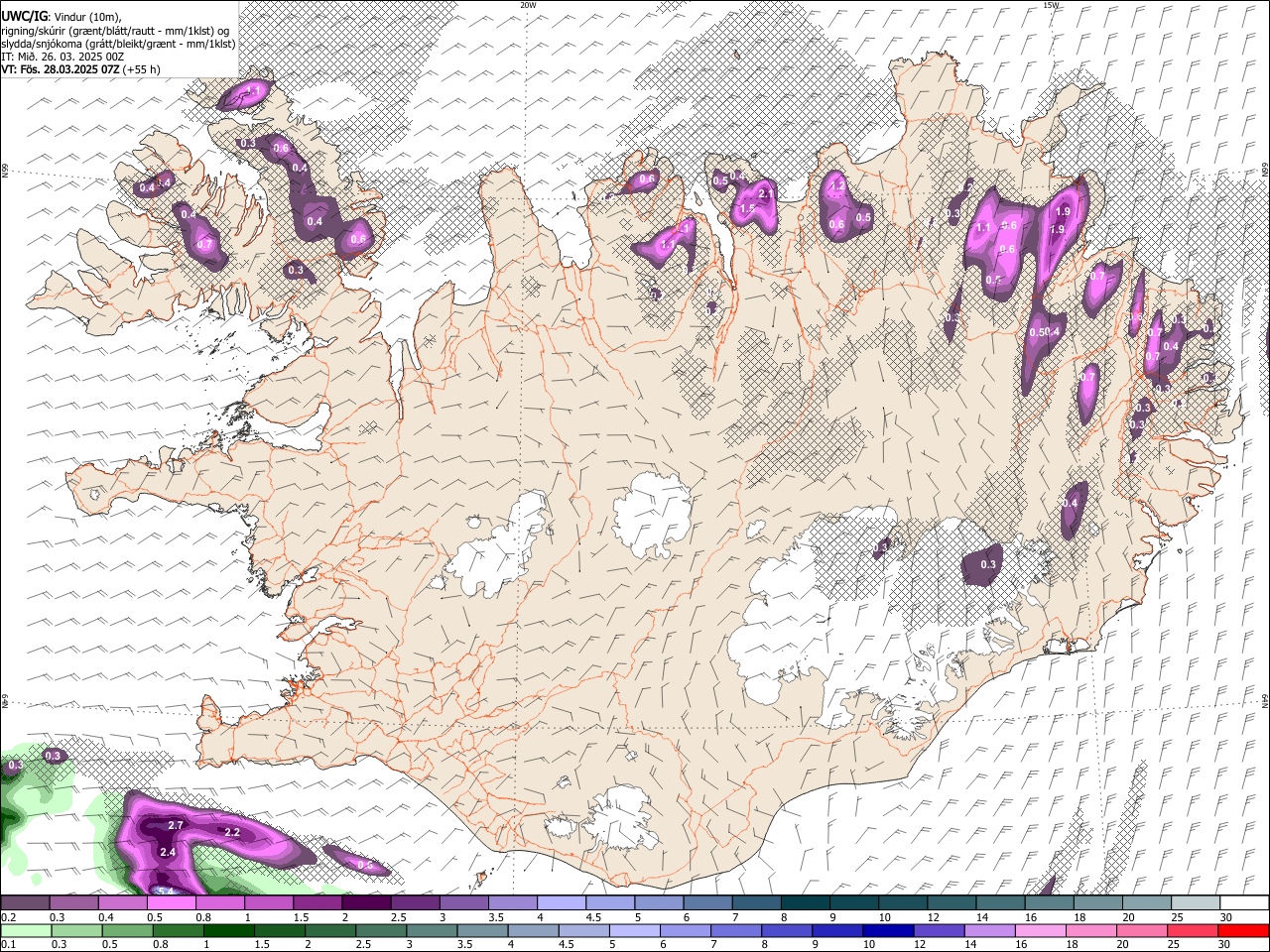Pick the light pink 16 swatch, lower legend

[x=1041, y=930]
